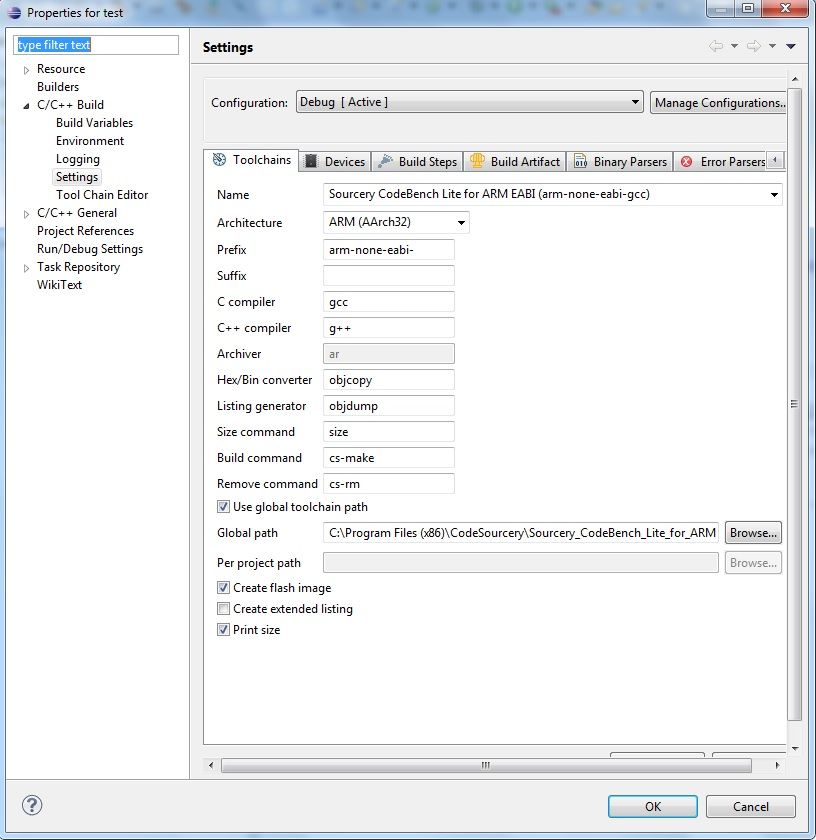Click the type filter text field
816x840 pixels.
96,44
